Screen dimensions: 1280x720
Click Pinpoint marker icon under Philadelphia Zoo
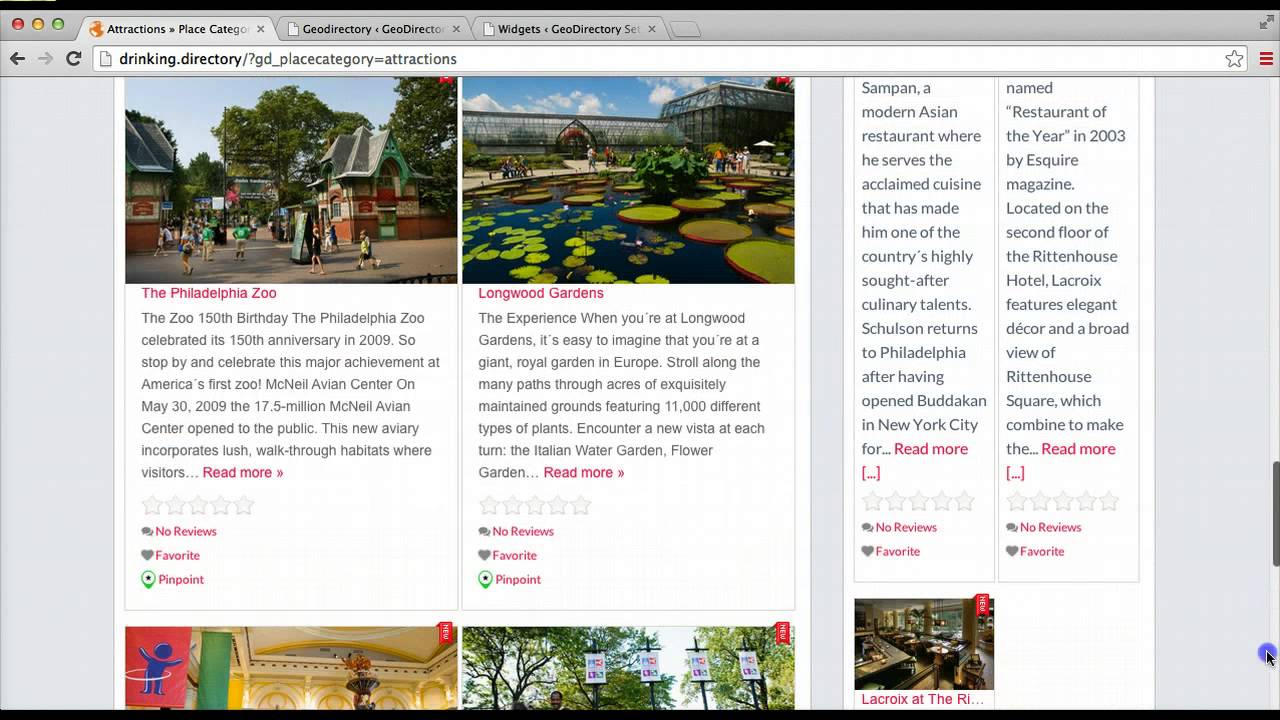pyautogui.click(x=148, y=580)
